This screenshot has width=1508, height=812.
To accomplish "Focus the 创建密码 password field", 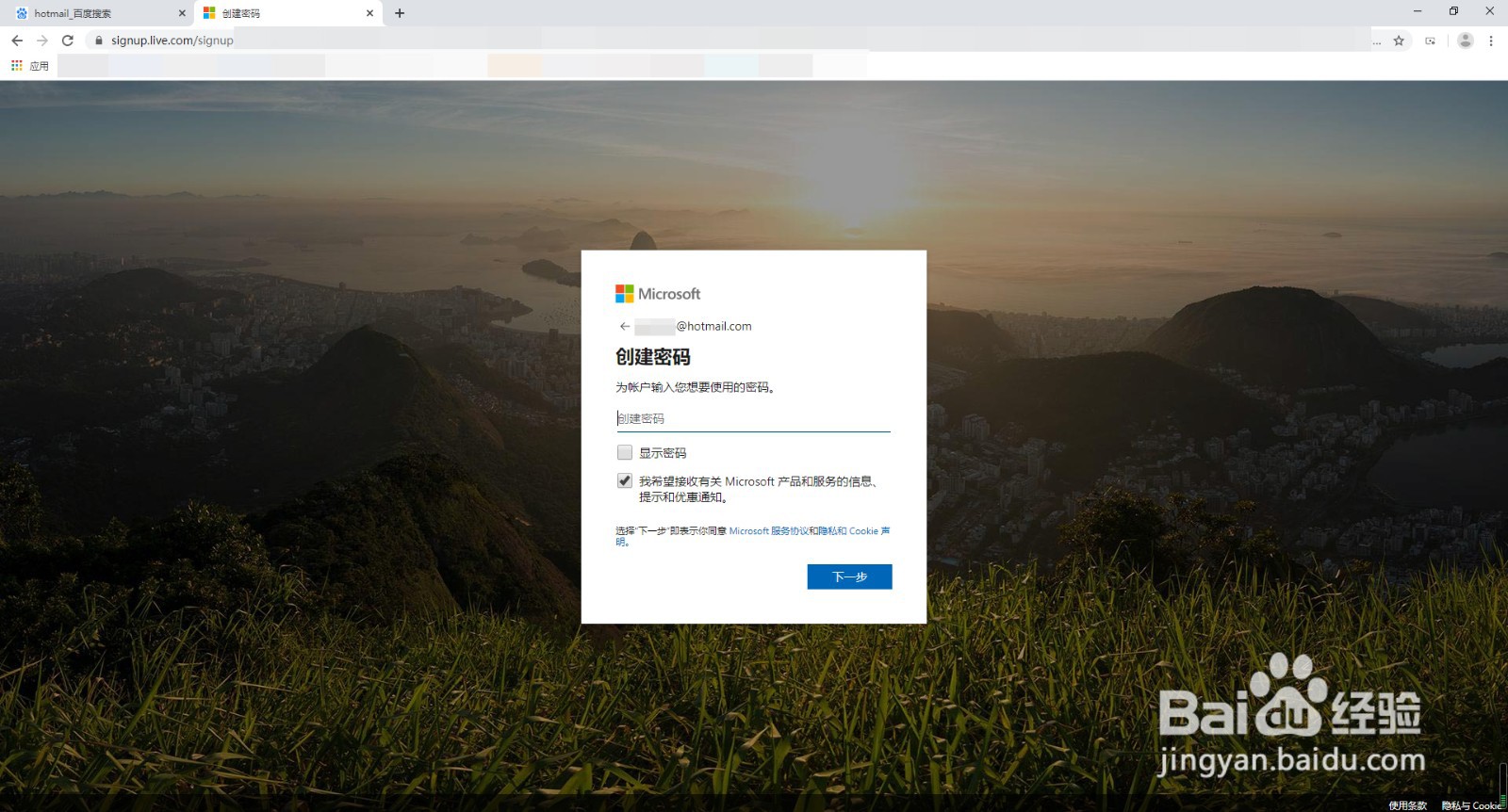I will (753, 418).
